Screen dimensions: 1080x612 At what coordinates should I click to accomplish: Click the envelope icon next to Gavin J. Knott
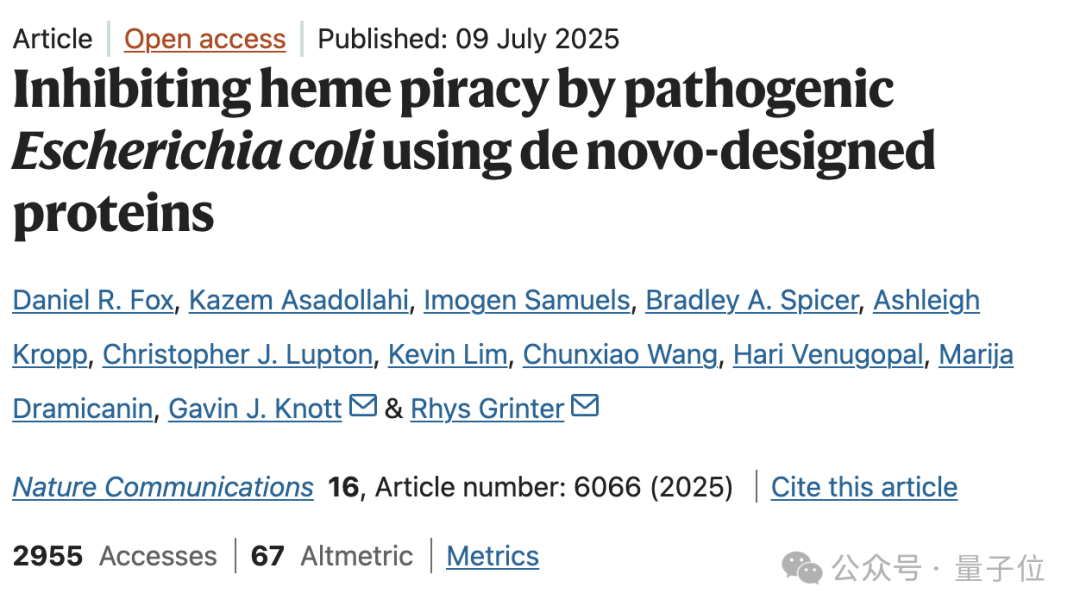click(x=363, y=407)
